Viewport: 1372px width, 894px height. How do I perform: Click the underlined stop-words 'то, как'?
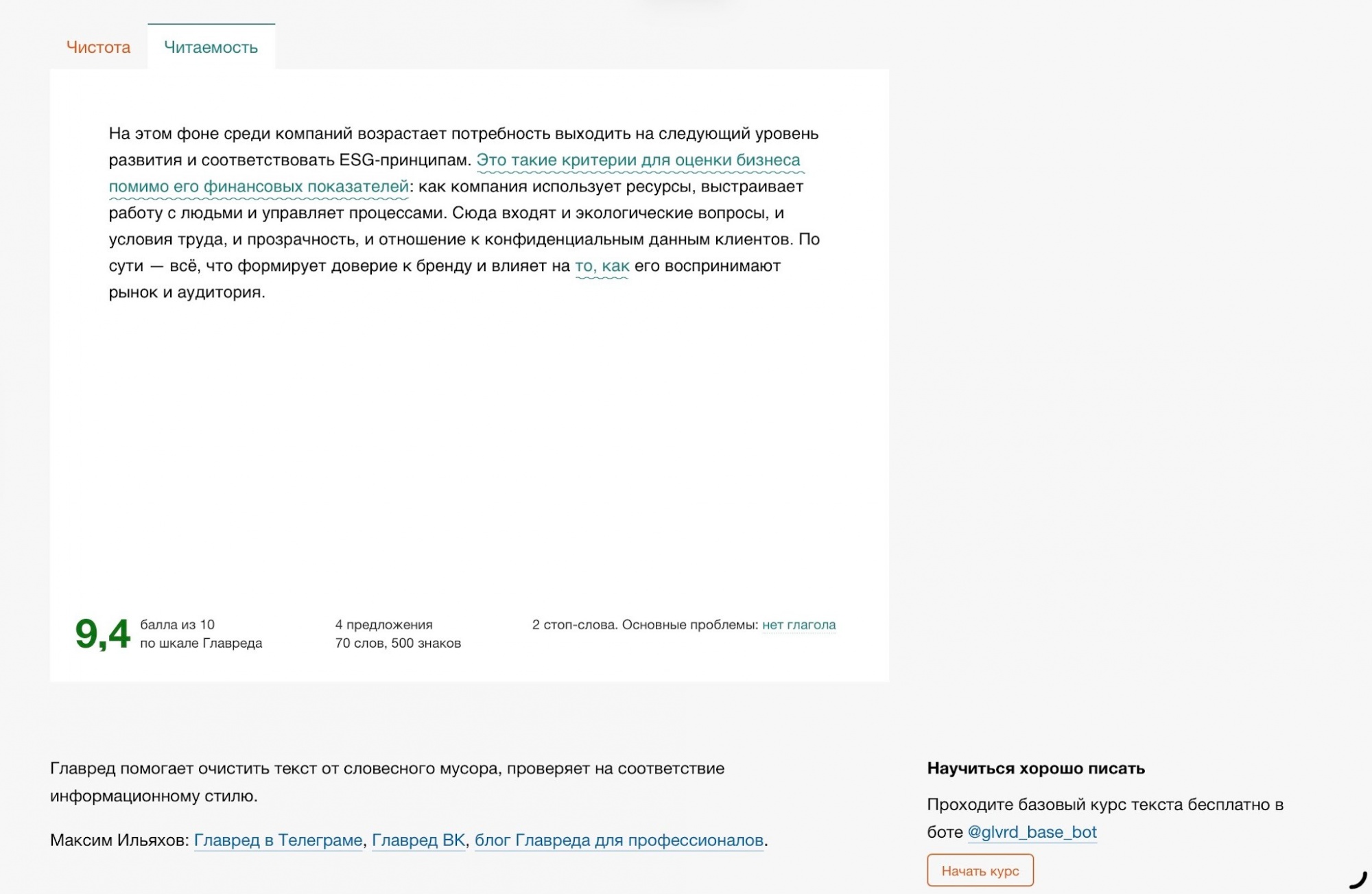(602, 266)
